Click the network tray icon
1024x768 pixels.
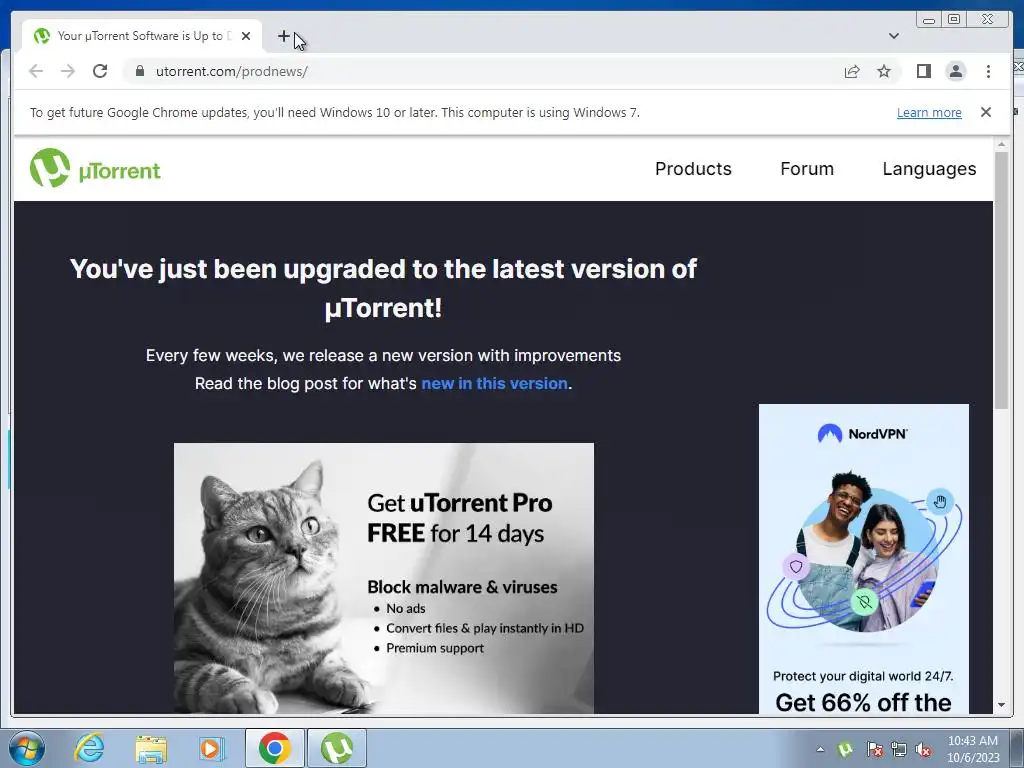(899, 749)
